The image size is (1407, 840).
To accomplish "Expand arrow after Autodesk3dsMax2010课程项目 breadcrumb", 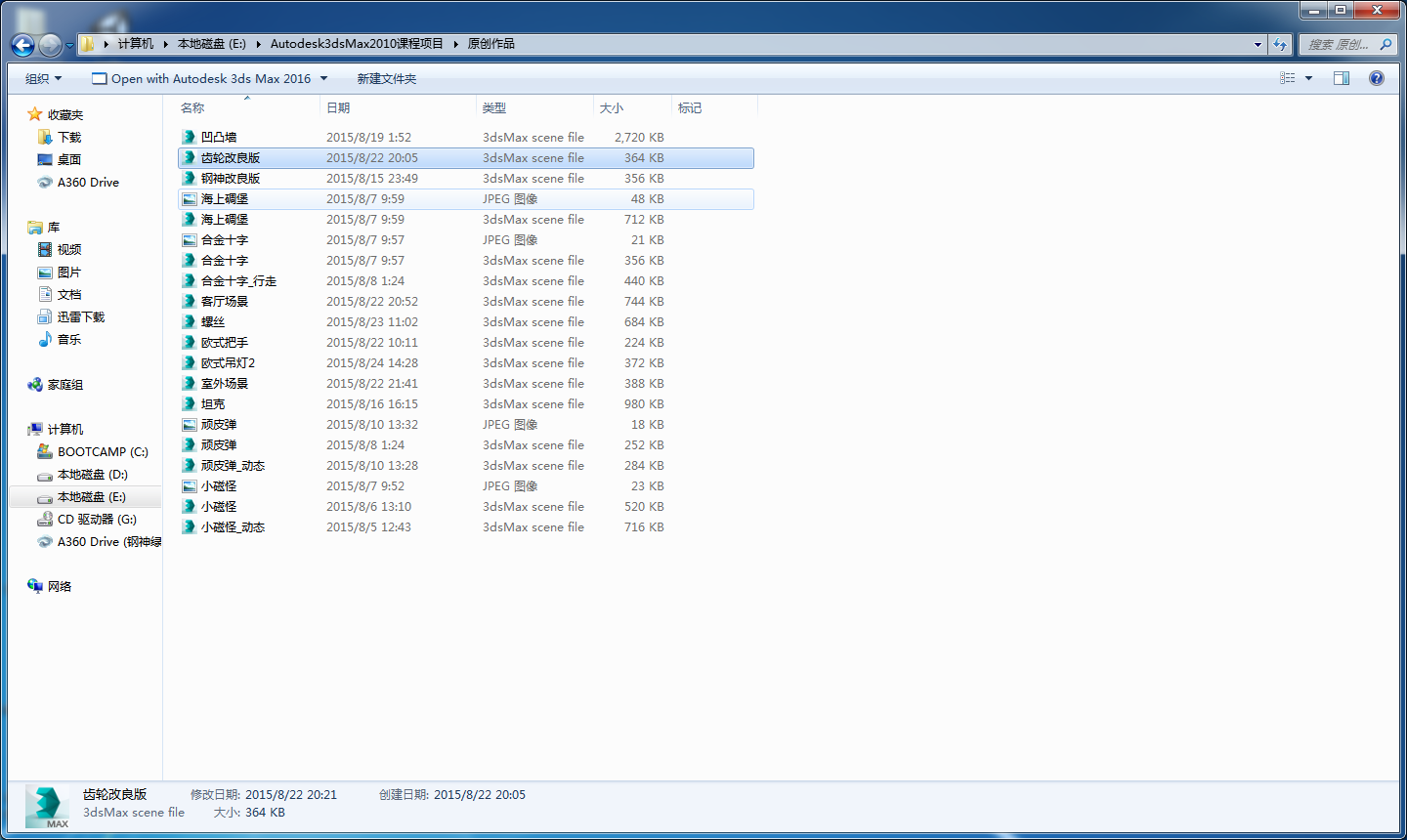I will pyautogui.click(x=455, y=44).
